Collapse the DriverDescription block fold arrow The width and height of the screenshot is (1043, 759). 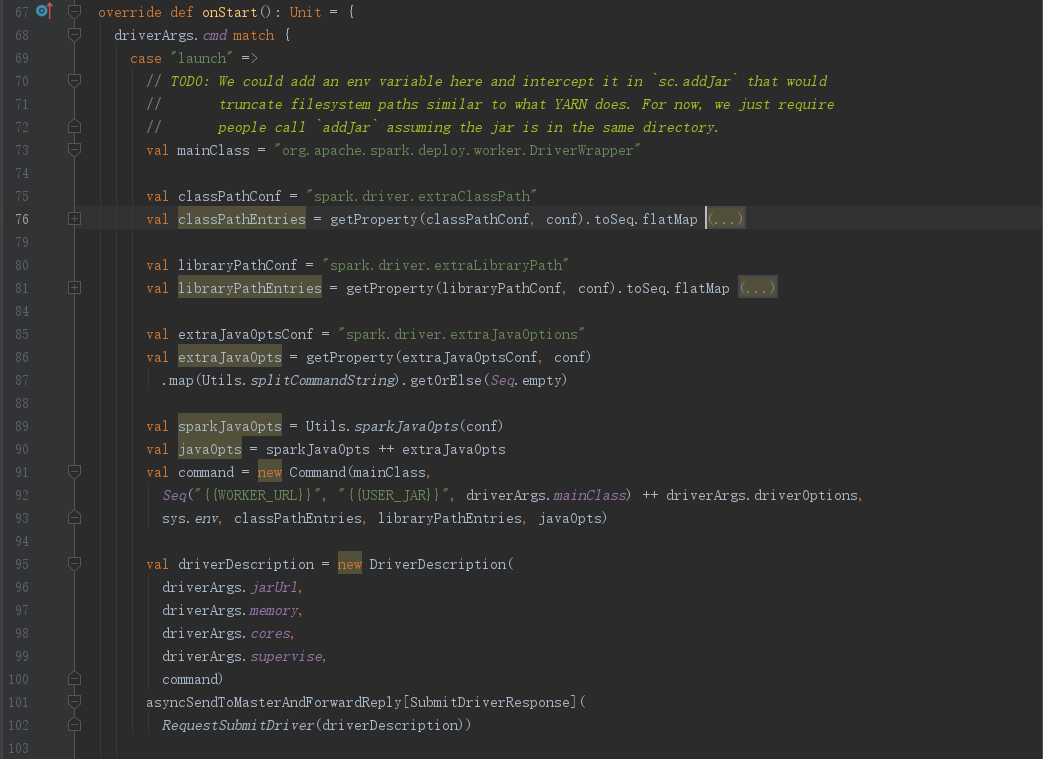(x=74, y=563)
